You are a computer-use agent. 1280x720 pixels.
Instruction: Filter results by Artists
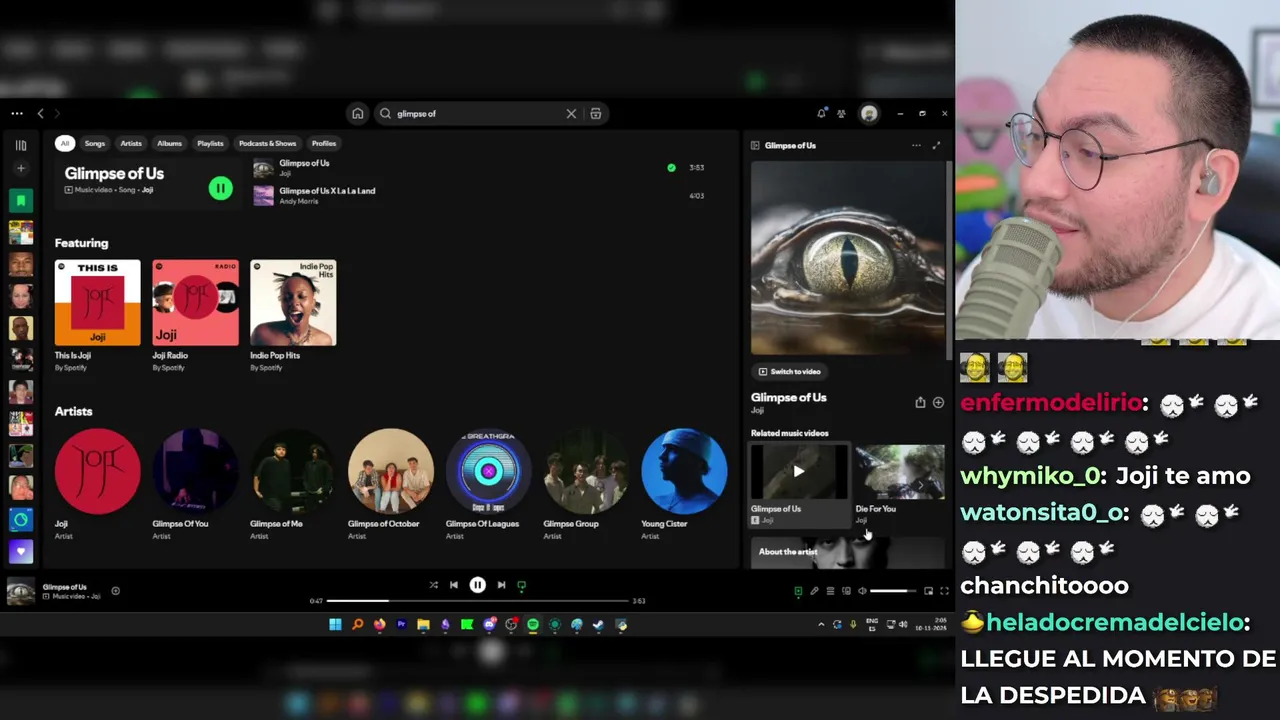pyautogui.click(x=131, y=143)
